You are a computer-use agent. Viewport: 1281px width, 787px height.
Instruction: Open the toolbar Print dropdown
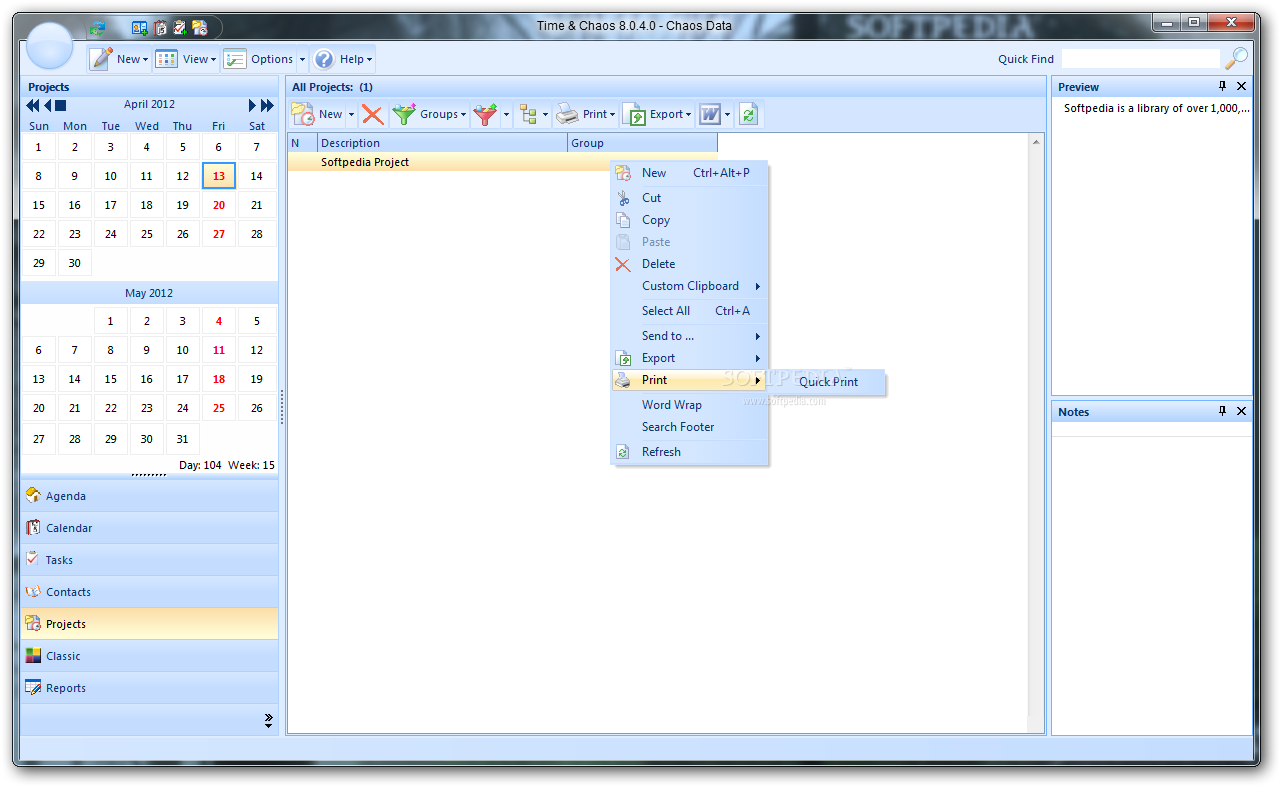586,115
